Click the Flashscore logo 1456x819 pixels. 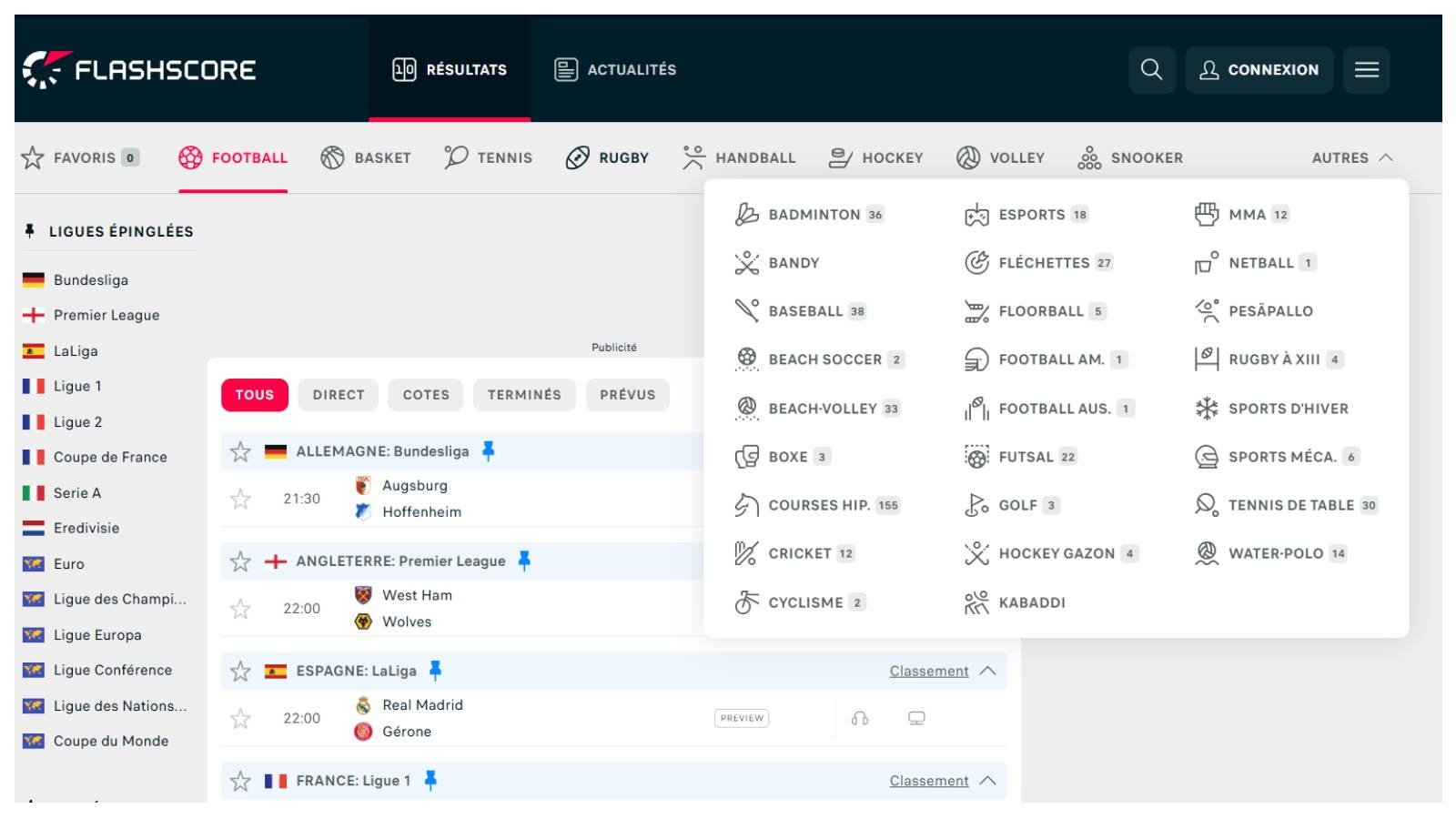tap(139, 69)
